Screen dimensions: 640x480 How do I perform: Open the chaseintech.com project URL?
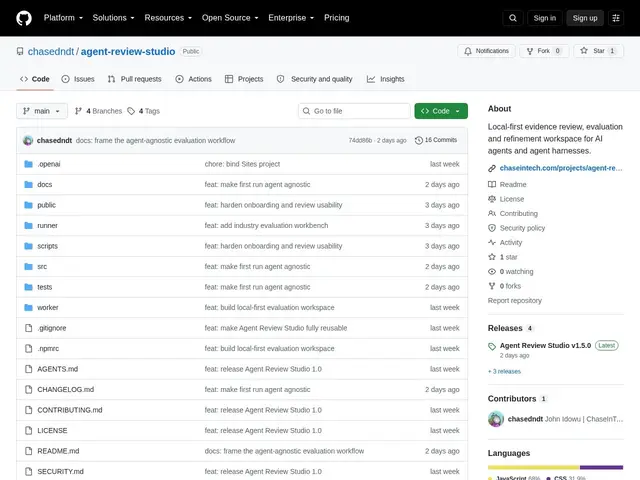tap(561, 168)
